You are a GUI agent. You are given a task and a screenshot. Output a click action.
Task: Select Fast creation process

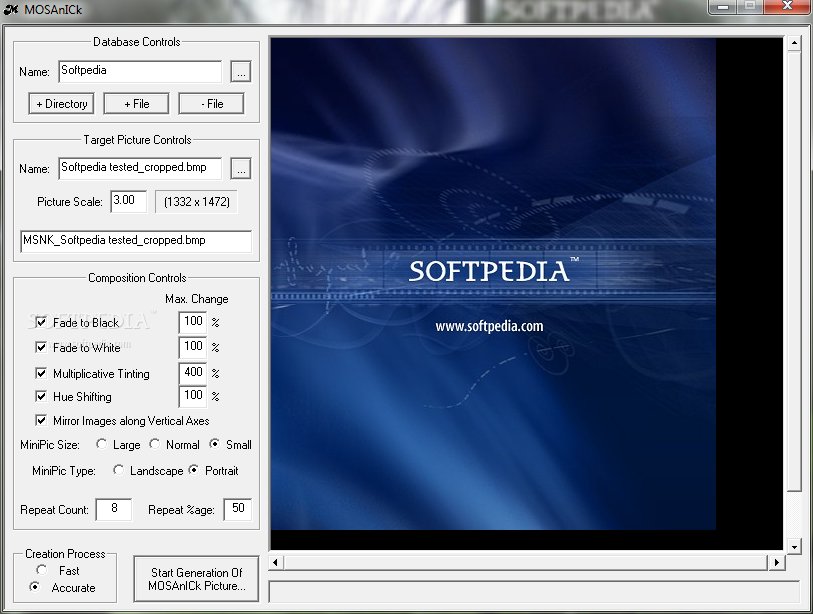coord(41,570)
